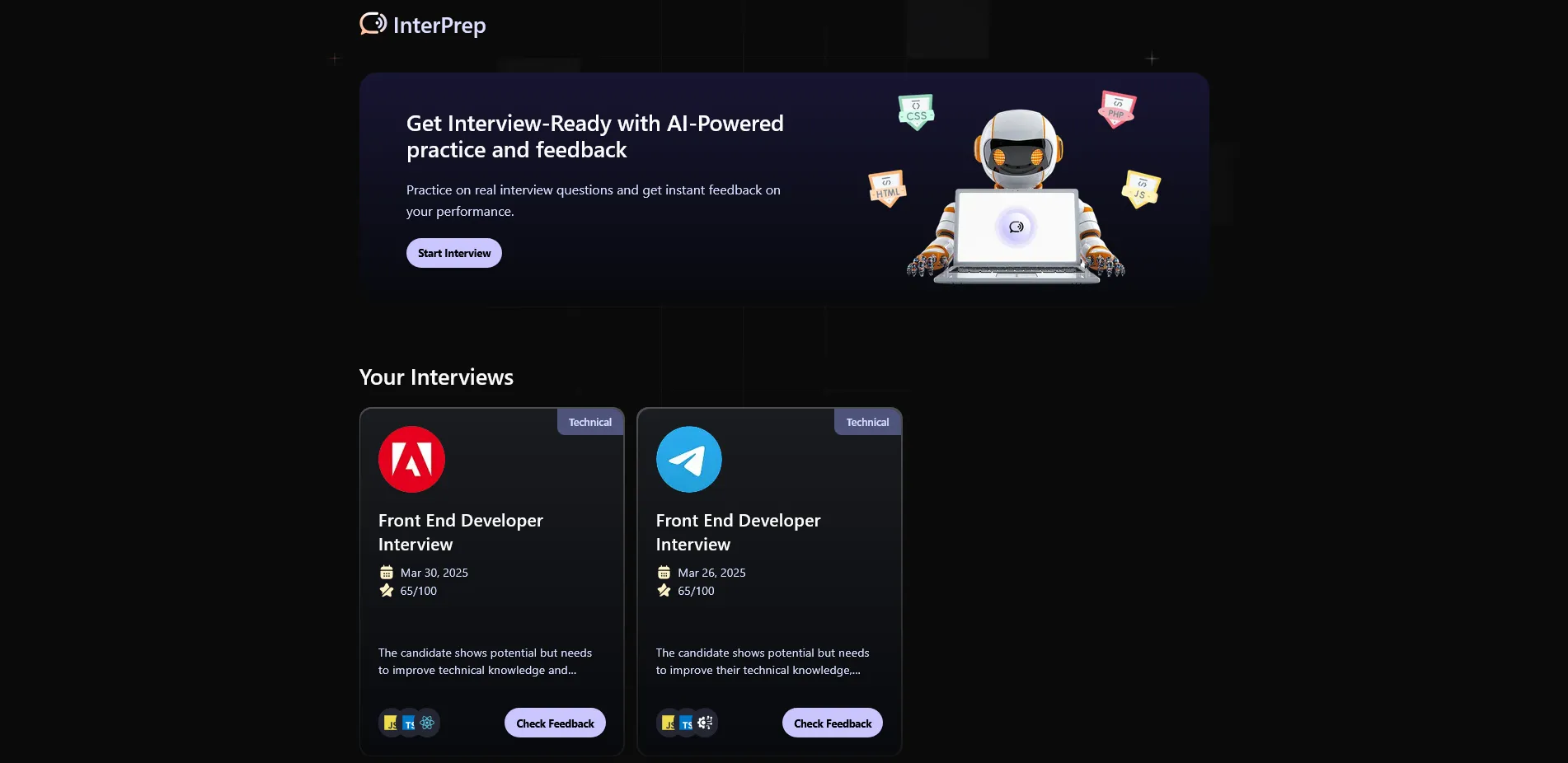Select the TypeScript icon on the Adobe interview card
This screenshot has width=1568, height=763.
point(410,723)
